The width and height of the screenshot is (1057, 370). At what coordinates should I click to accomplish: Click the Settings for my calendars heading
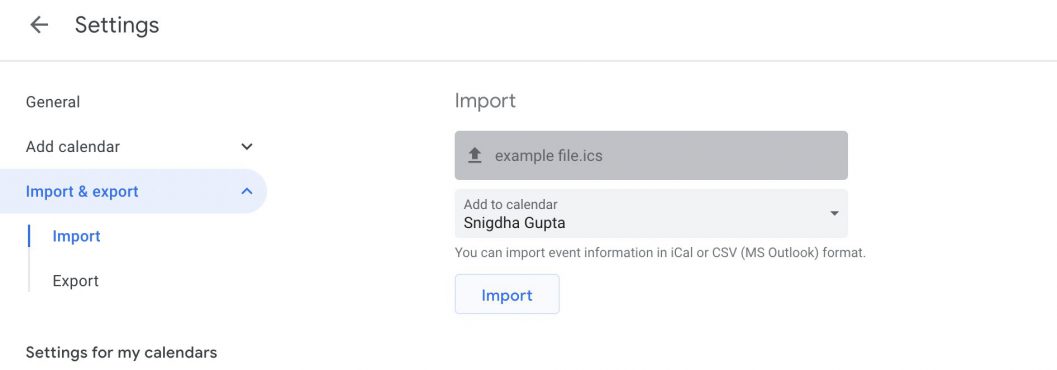121,352
